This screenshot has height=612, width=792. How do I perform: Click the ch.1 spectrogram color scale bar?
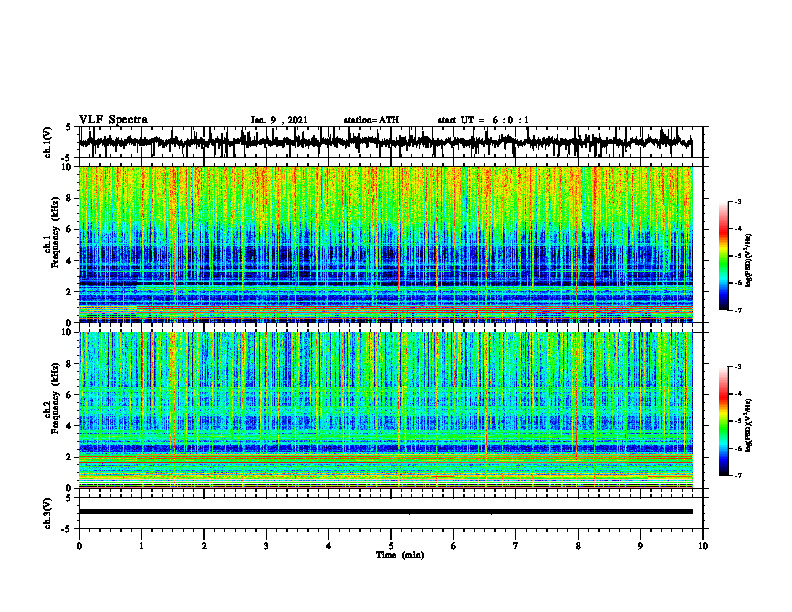[723, 256]
